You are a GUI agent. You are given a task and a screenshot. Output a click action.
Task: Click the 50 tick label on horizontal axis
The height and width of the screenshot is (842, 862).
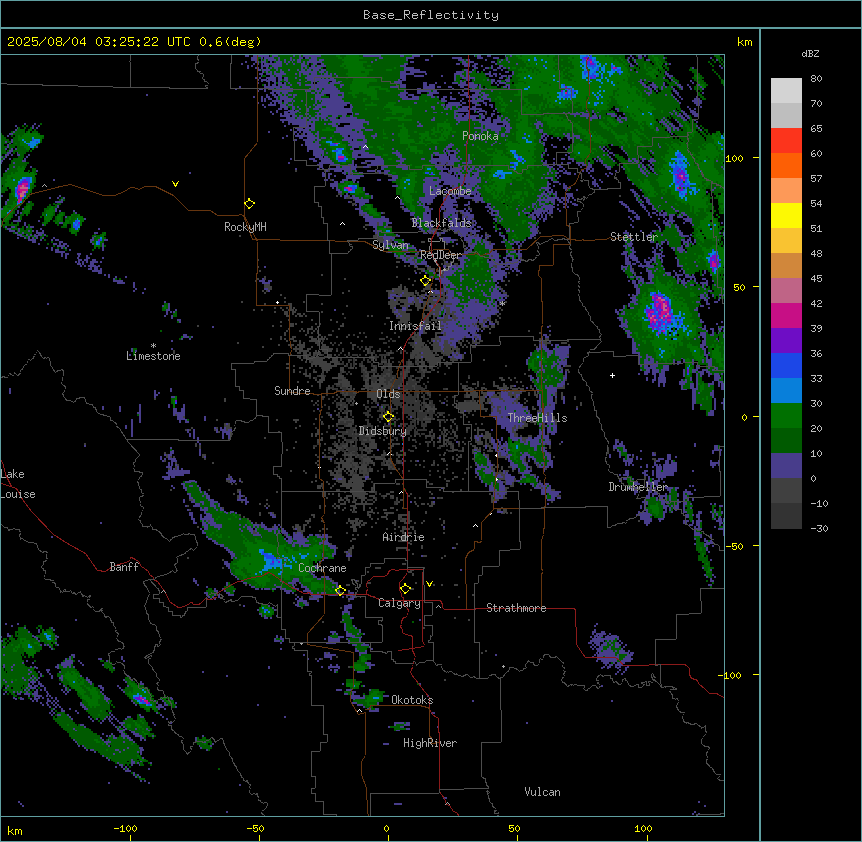click(514, 828)
